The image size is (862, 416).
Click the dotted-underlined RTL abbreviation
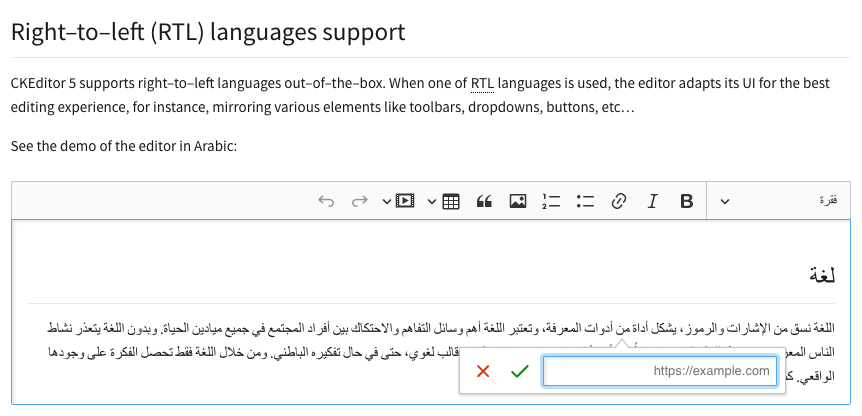[x=482, y=84]
